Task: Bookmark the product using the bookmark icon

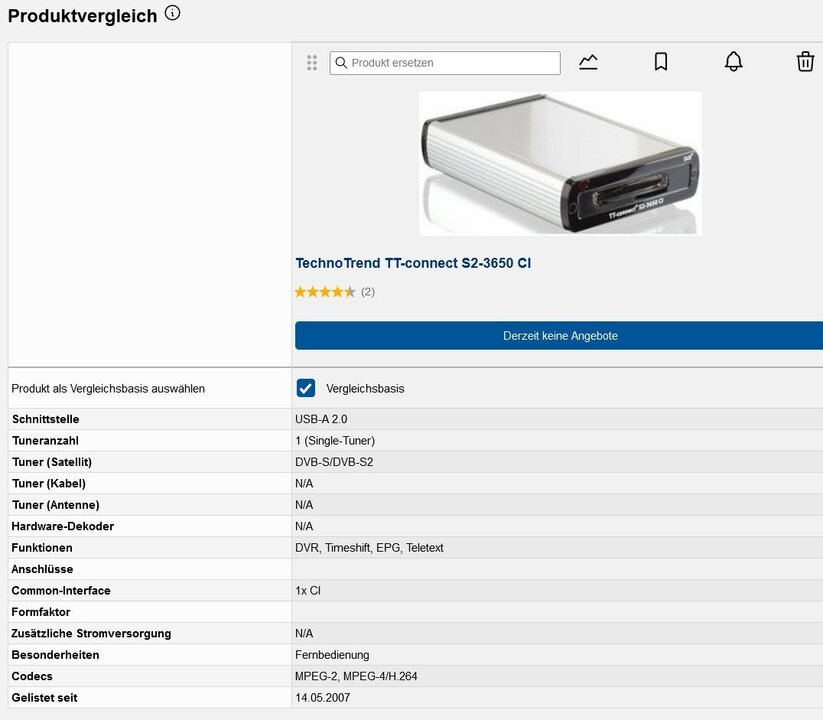Action: click(x=661, y=62)
